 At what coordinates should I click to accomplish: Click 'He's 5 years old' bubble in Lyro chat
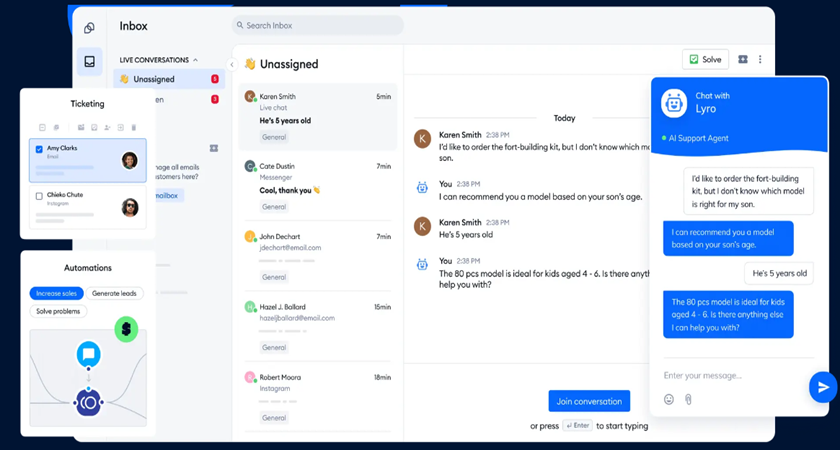coord(779,273)
